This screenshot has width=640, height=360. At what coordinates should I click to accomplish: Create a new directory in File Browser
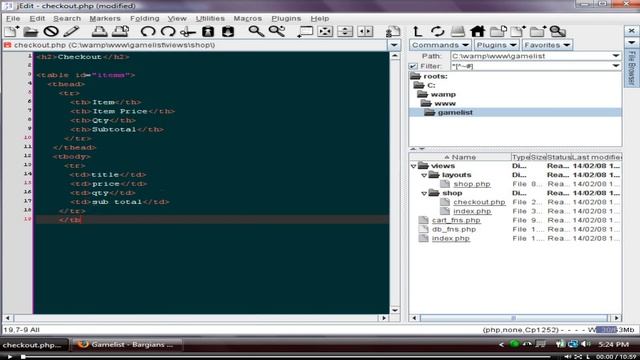538,31
